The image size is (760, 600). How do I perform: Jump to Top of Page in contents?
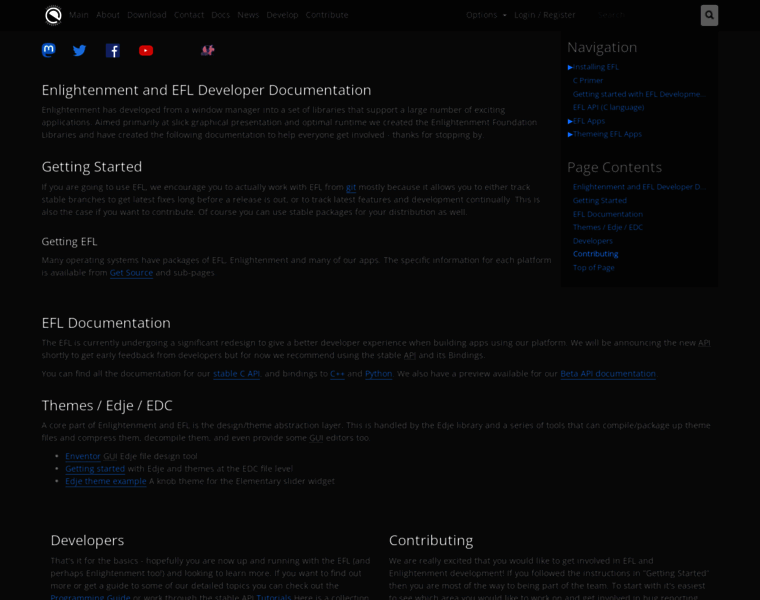(593, 267)
